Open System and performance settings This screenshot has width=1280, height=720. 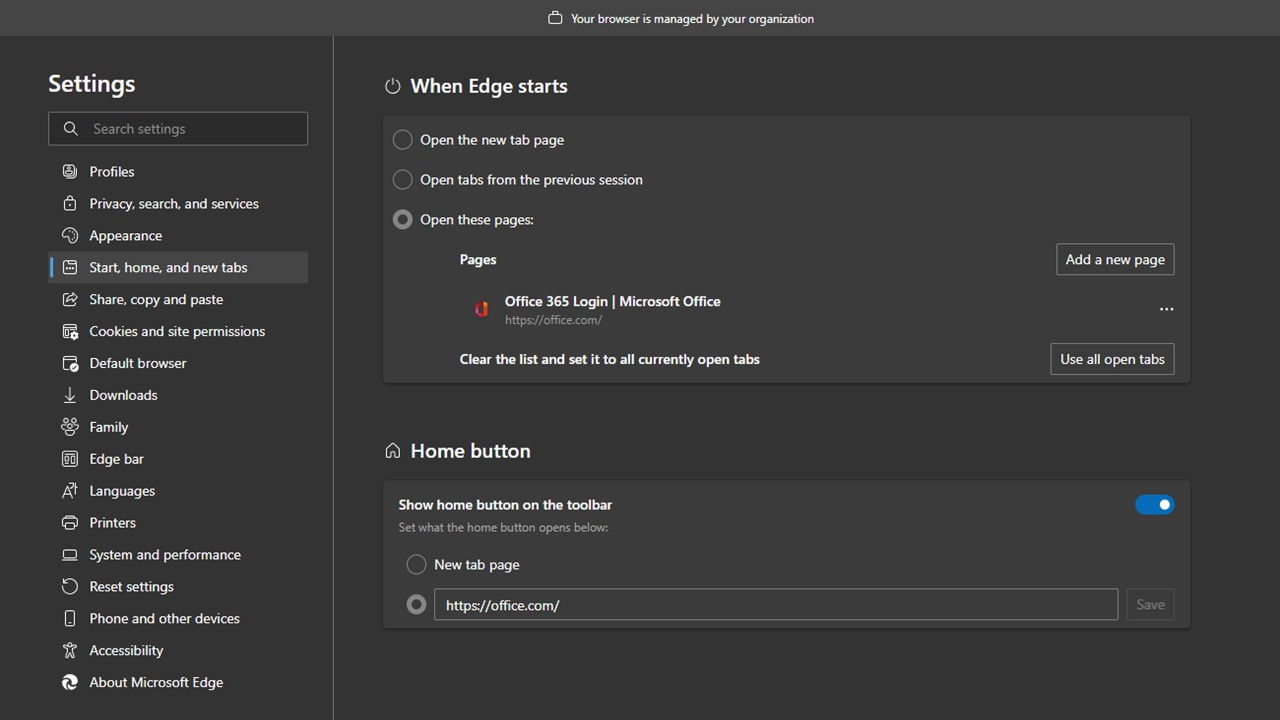178,555
